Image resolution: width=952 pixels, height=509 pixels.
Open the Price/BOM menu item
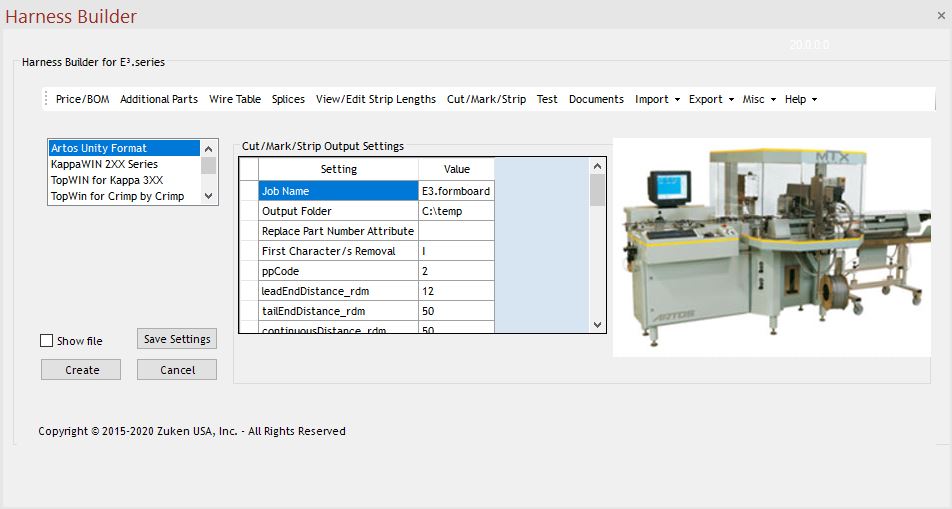coord(83,99)
